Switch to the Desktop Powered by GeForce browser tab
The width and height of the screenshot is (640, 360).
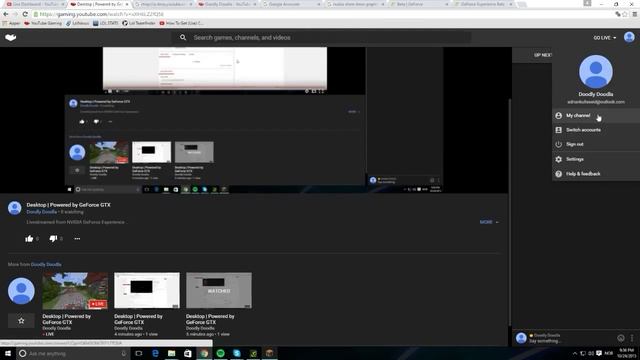click(99, 4)
